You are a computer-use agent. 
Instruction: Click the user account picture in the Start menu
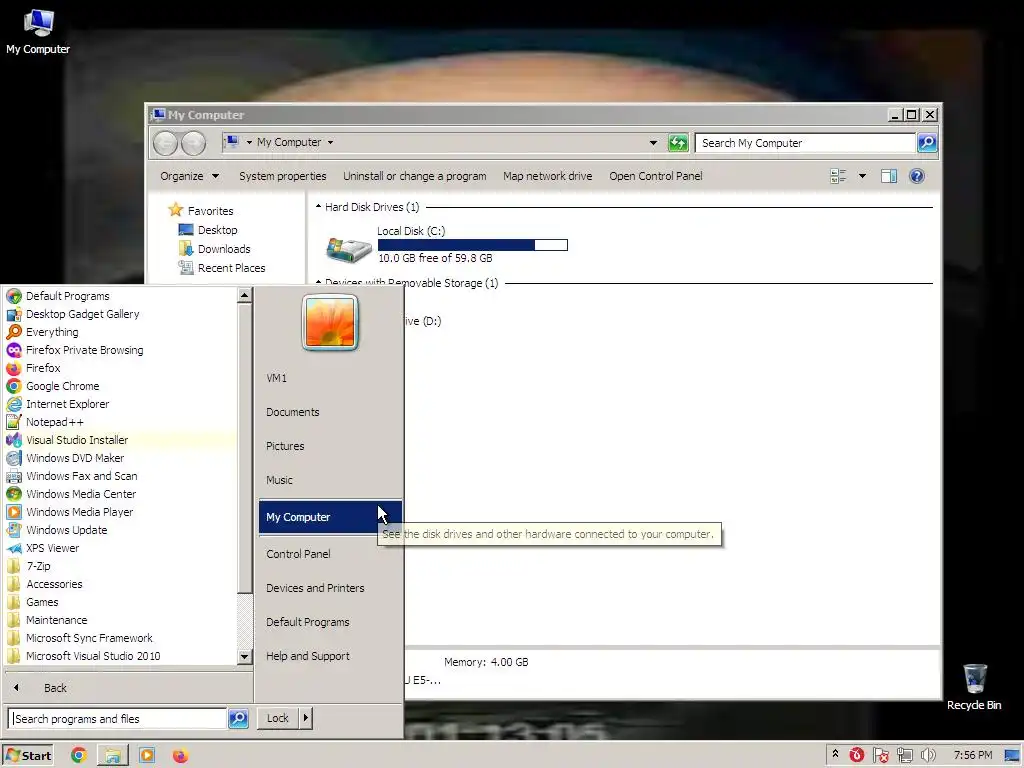[x=330, y=322]
